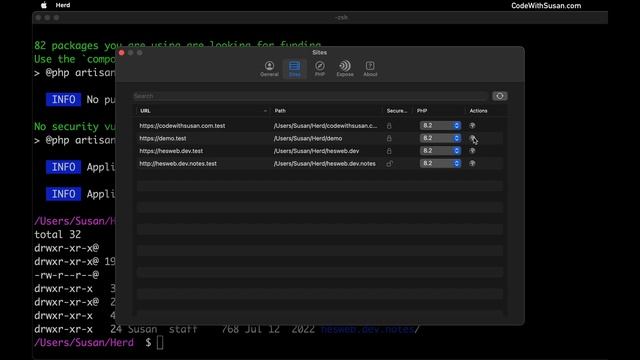
Task: Click the /Users/Susan/Herd/hesweb.dev.notes path
Action: point(324,164)
